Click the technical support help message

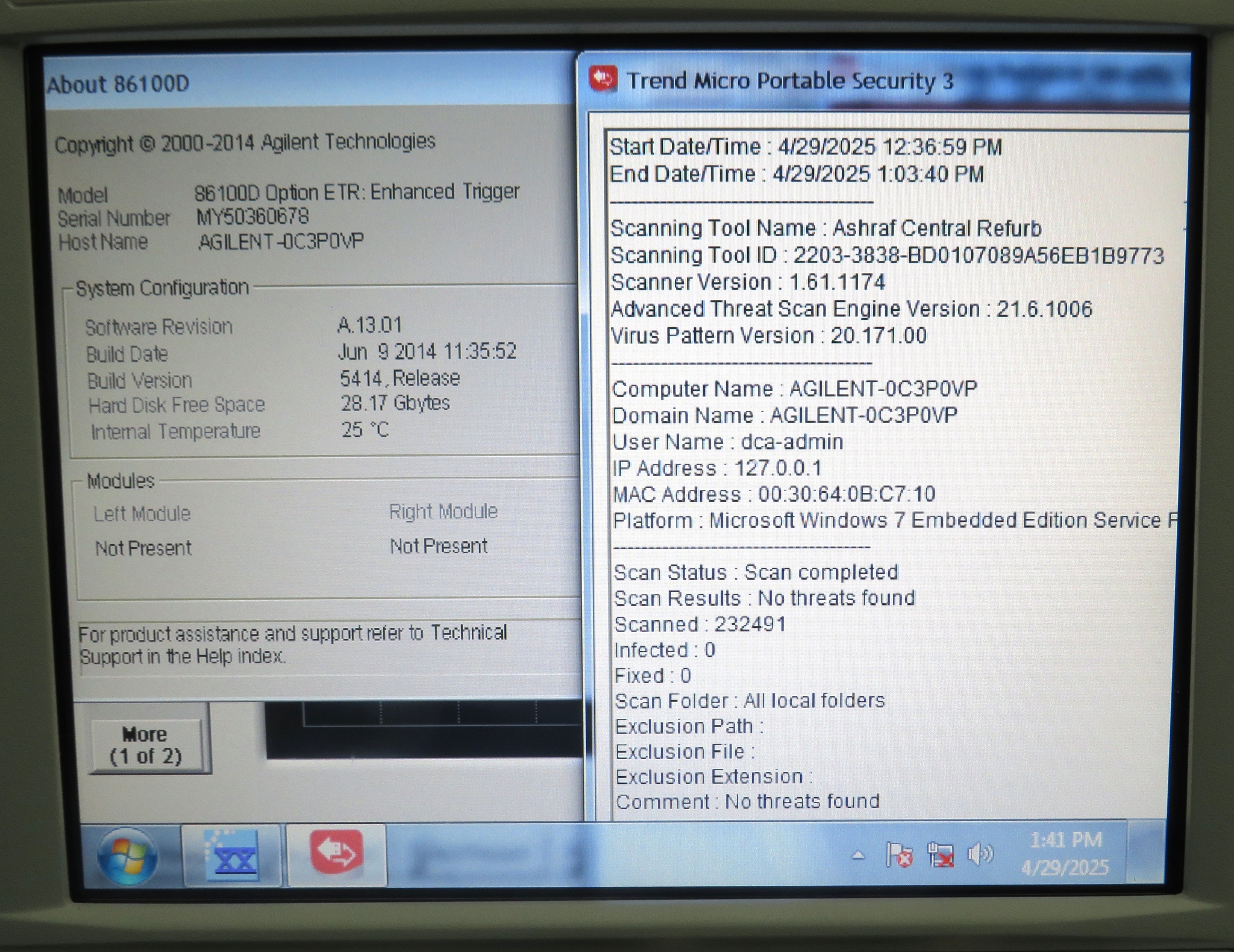pos(293,644)
